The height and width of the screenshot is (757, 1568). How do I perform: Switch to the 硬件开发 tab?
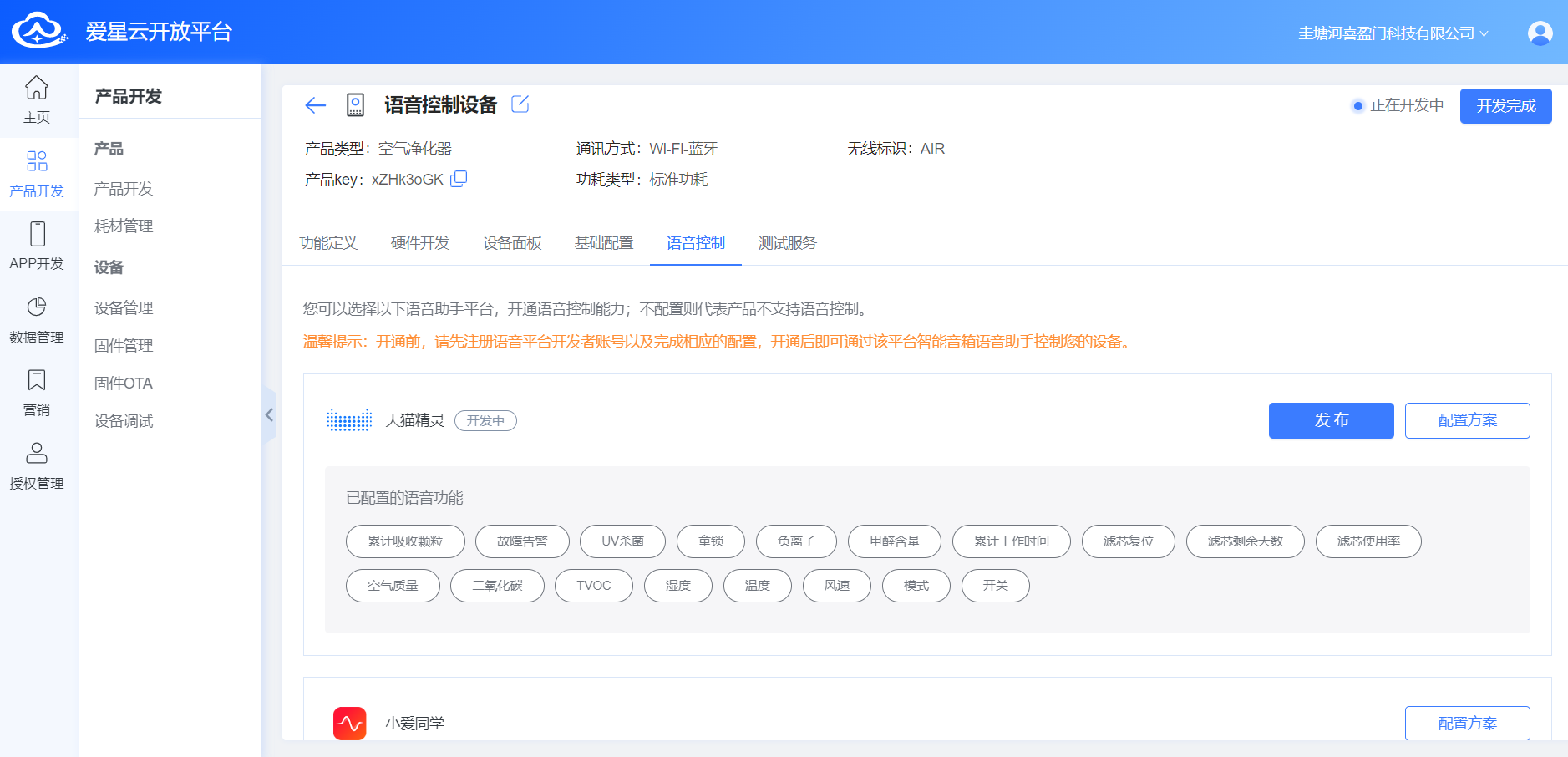click(420, 243)
